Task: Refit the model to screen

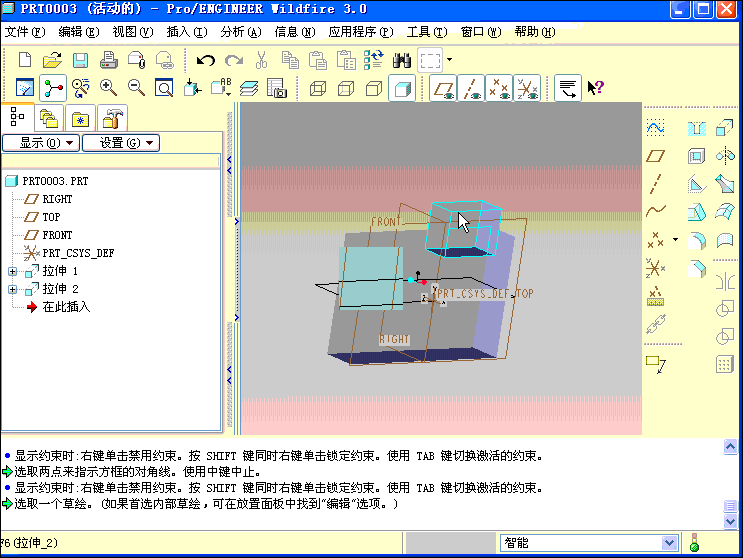Action: (x=164, y=88)
